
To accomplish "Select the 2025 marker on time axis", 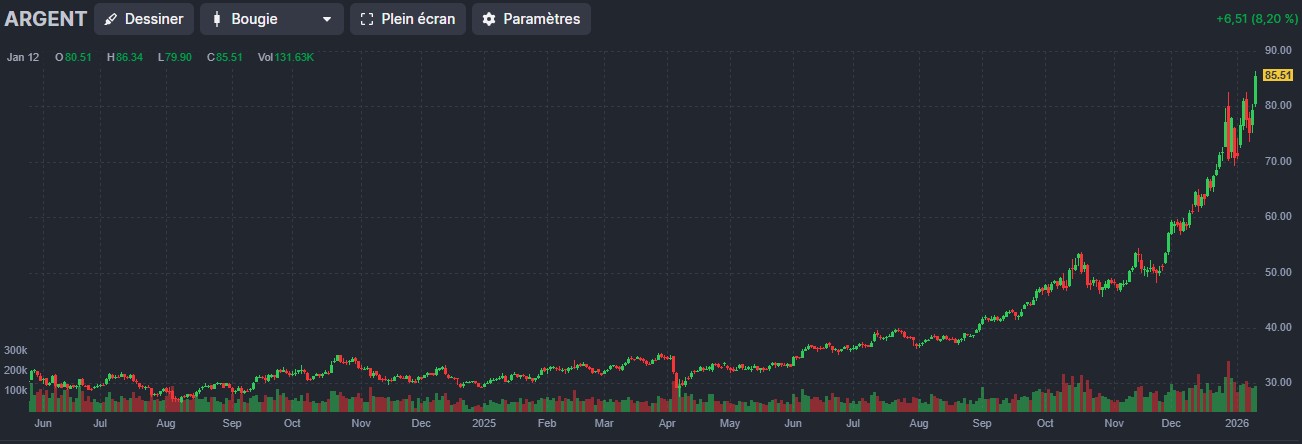I will click(x=484, y=423).
